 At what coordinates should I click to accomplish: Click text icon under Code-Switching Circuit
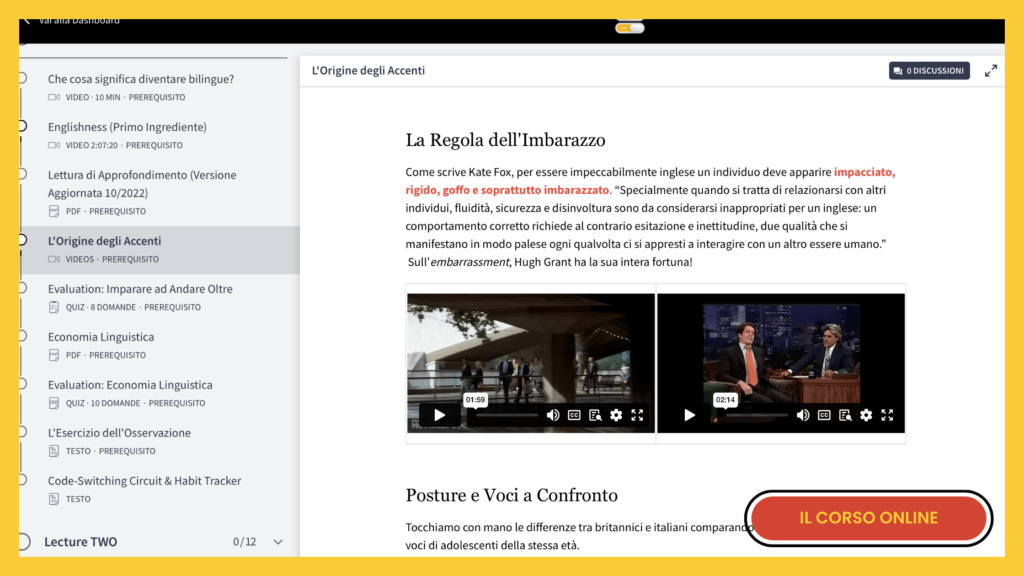pyautogui.click(x=54, y=499)
